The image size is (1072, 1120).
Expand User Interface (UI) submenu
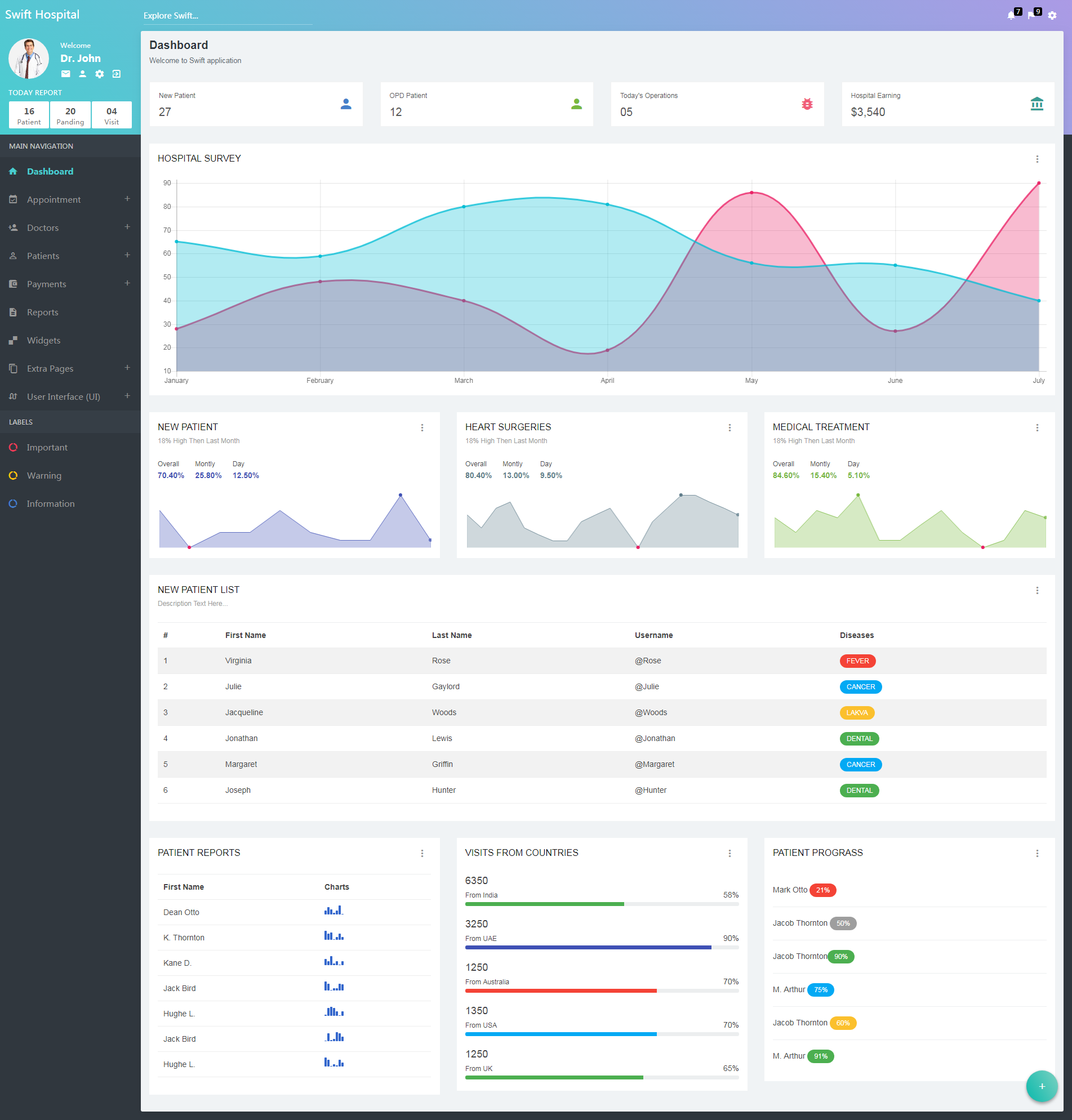[127, 396]
